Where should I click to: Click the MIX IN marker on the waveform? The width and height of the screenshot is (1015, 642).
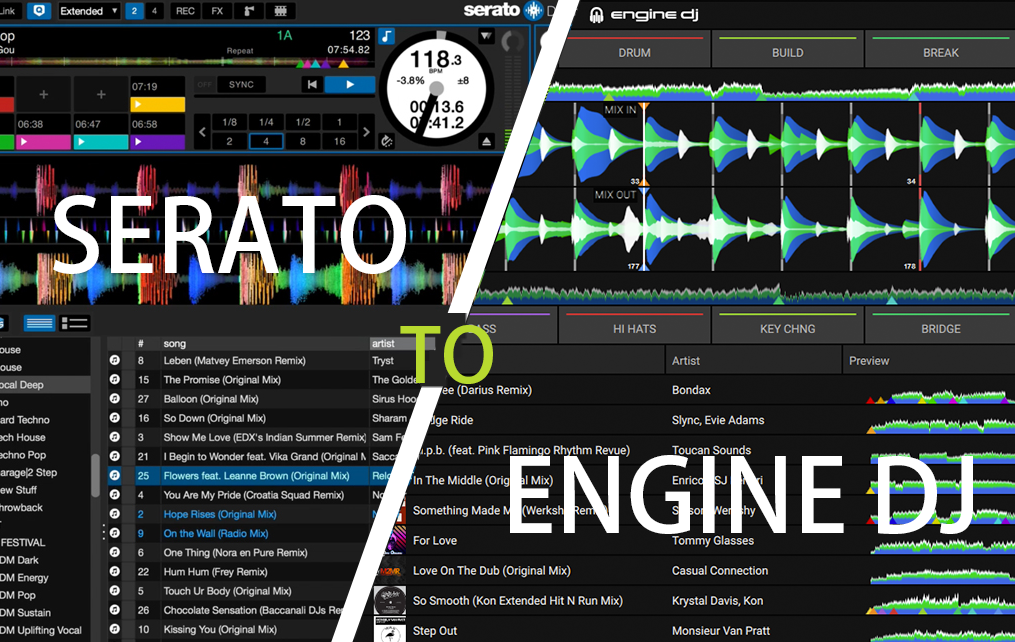620,110
